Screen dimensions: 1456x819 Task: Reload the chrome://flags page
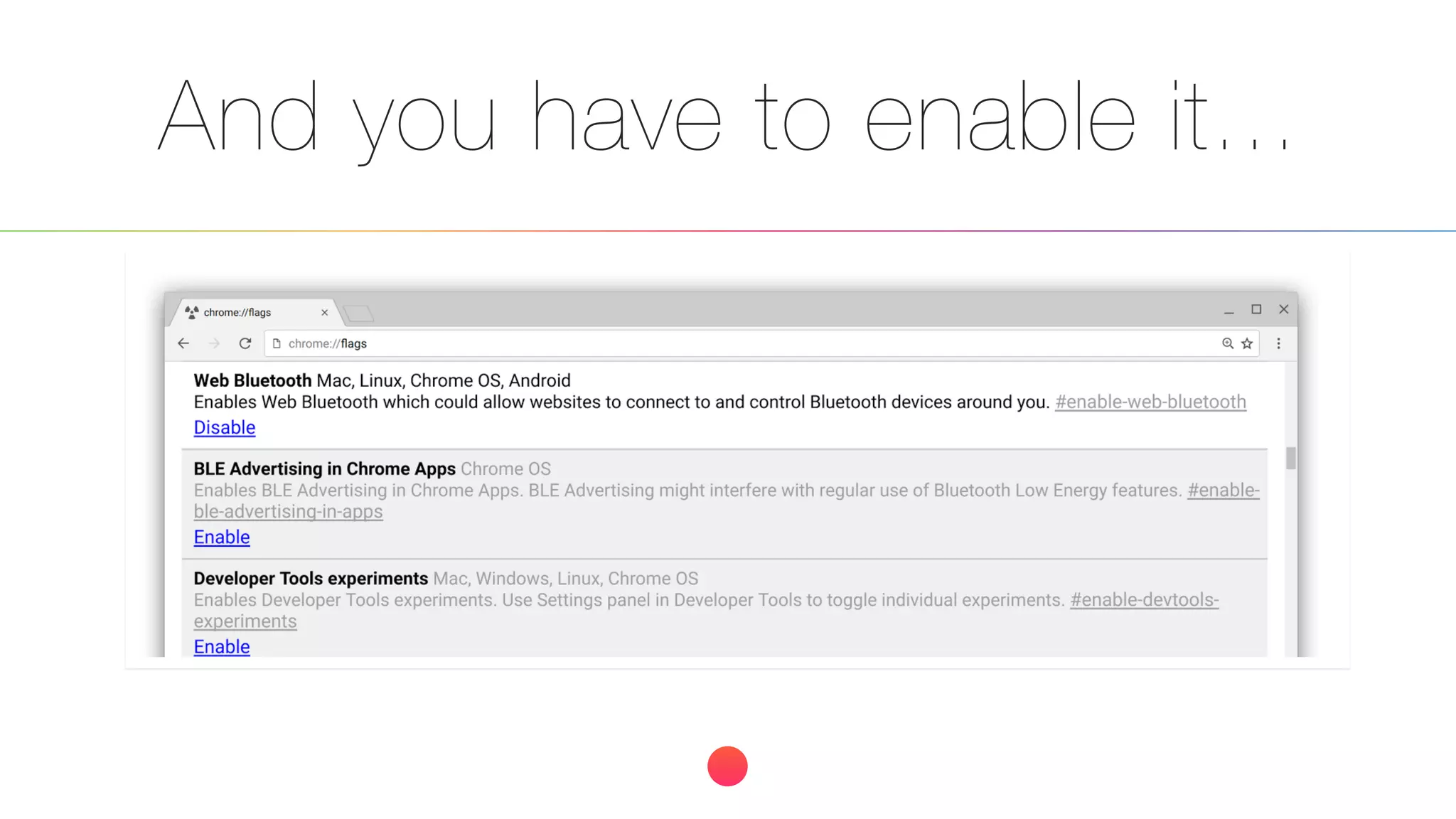[x=245, y=343]
